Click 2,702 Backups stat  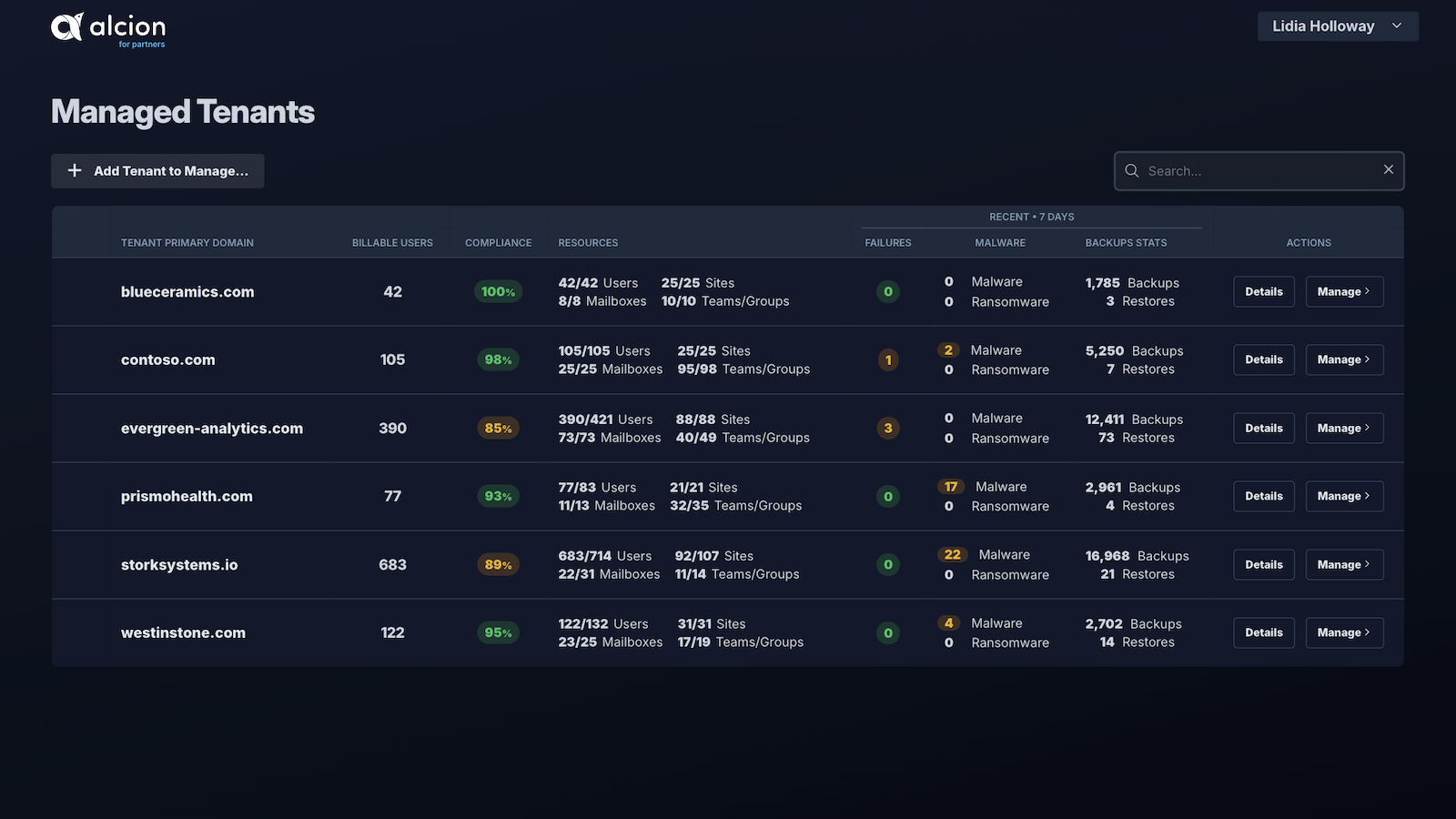tap(1133, 624)
